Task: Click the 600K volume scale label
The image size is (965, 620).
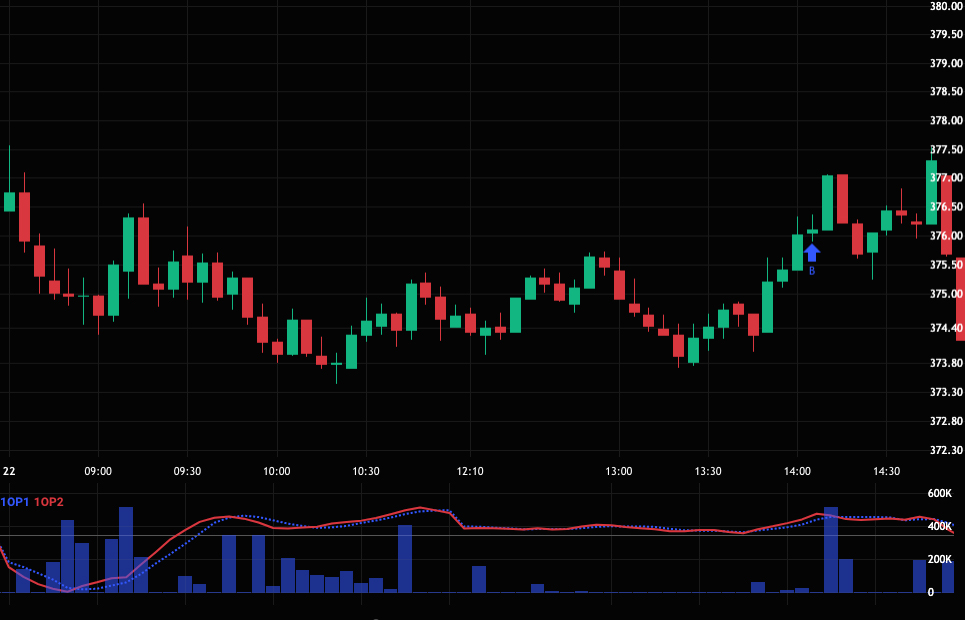Action: (940, 494)
